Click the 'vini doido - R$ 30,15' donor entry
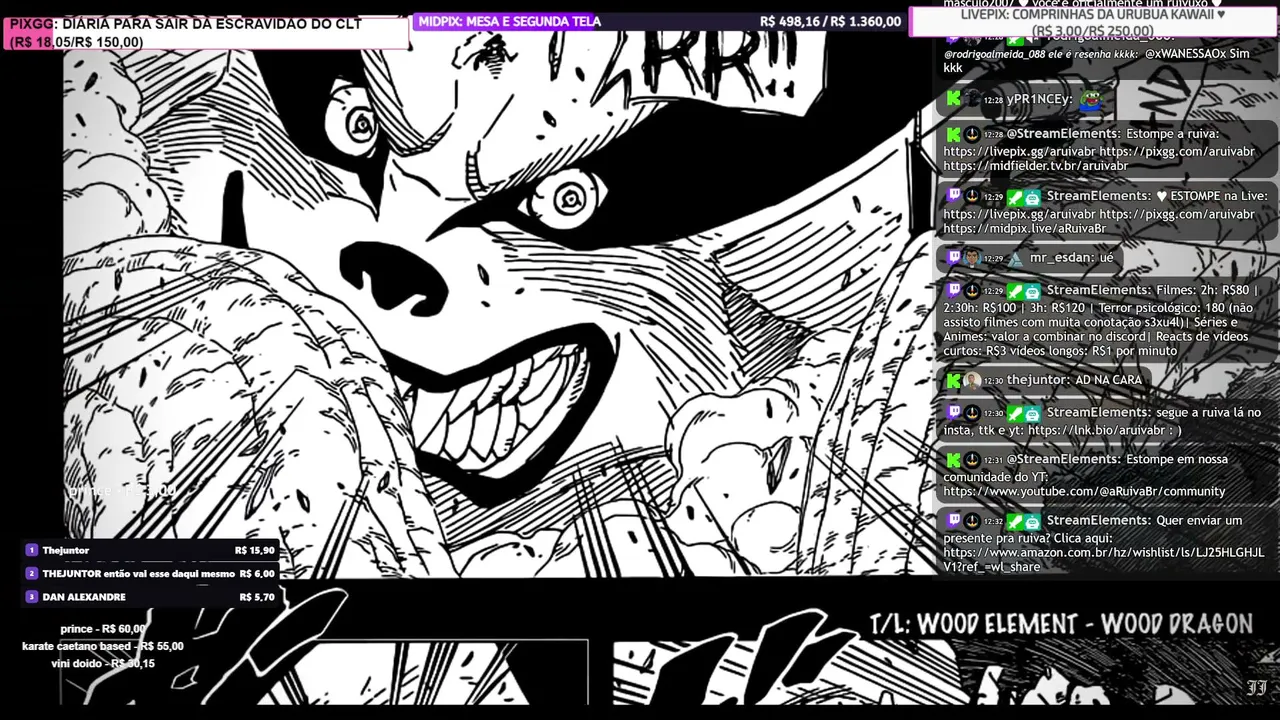 103,663
